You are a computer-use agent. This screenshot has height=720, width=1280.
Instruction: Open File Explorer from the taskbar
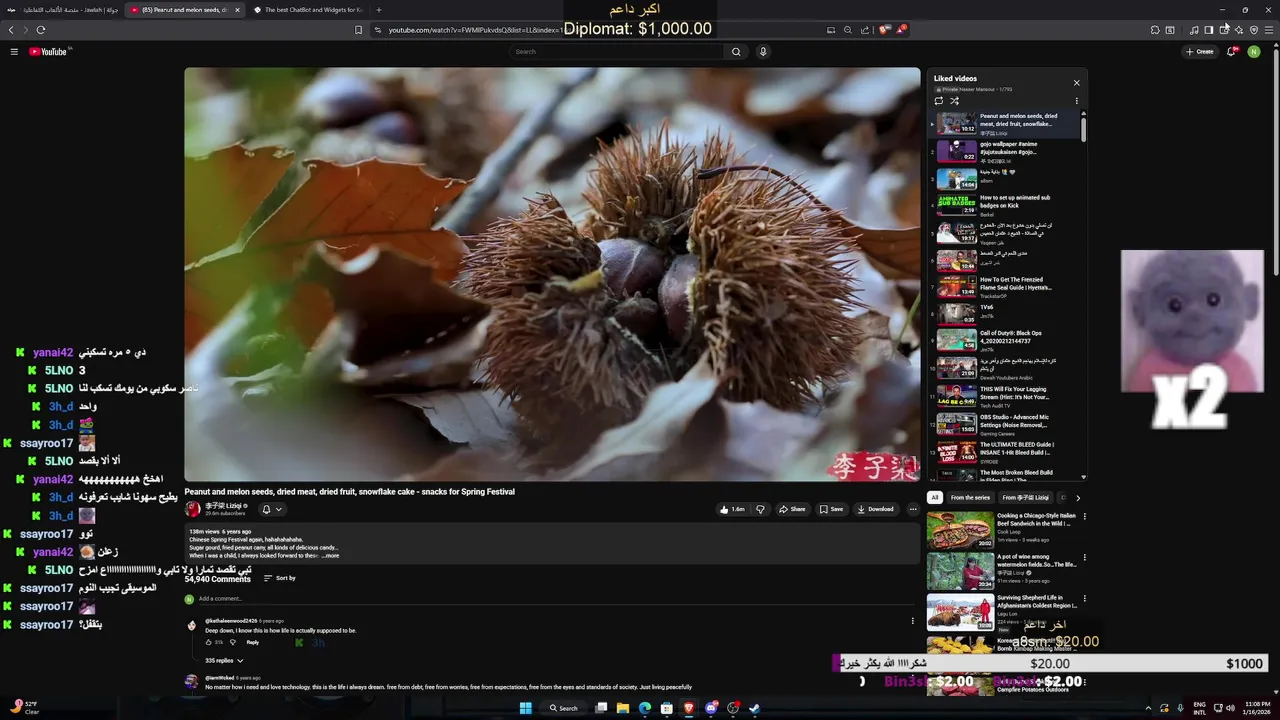tap(622, 708)
